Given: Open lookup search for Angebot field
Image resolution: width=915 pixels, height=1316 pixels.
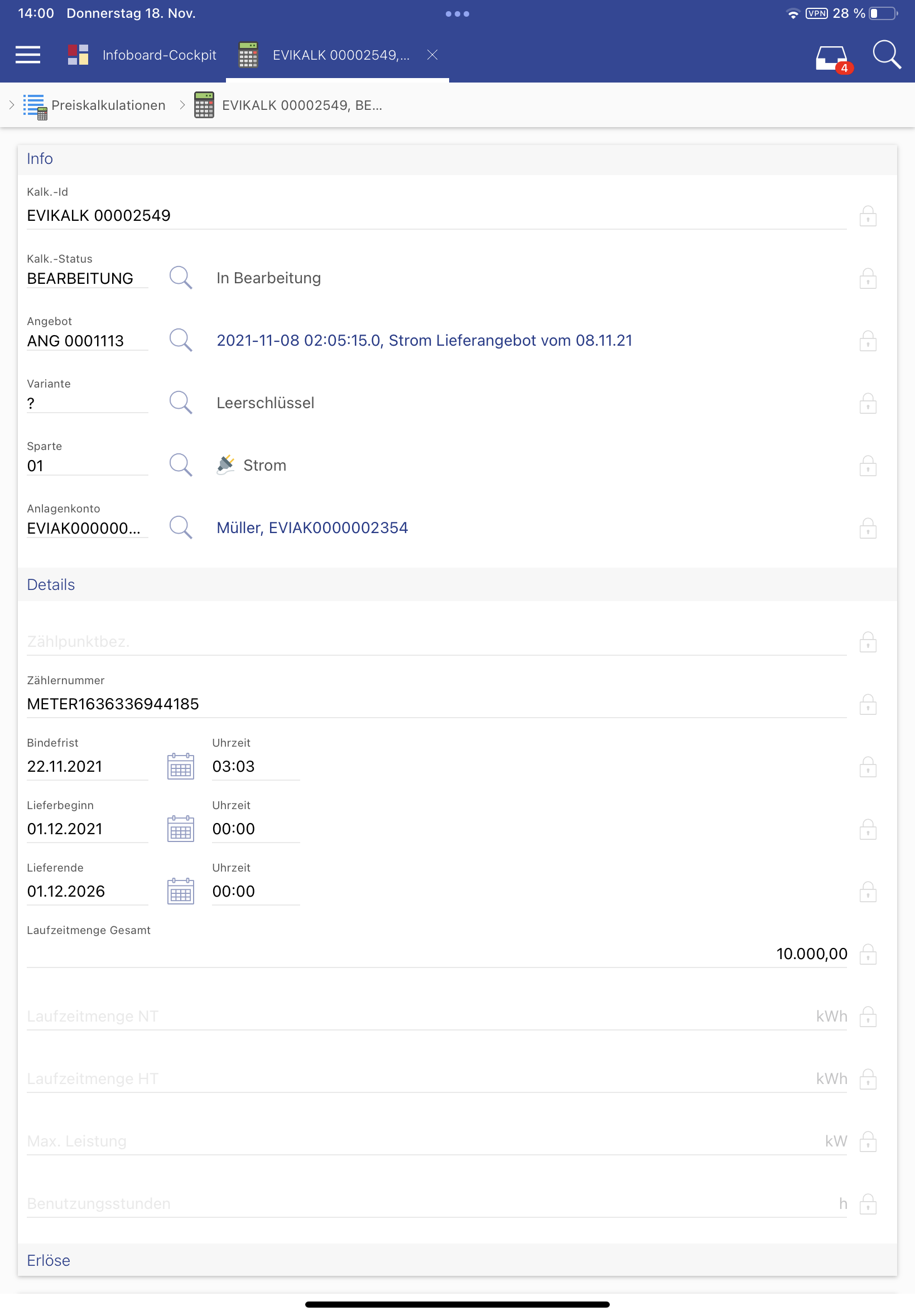Looking at the screenshot, I should (181, 340).
